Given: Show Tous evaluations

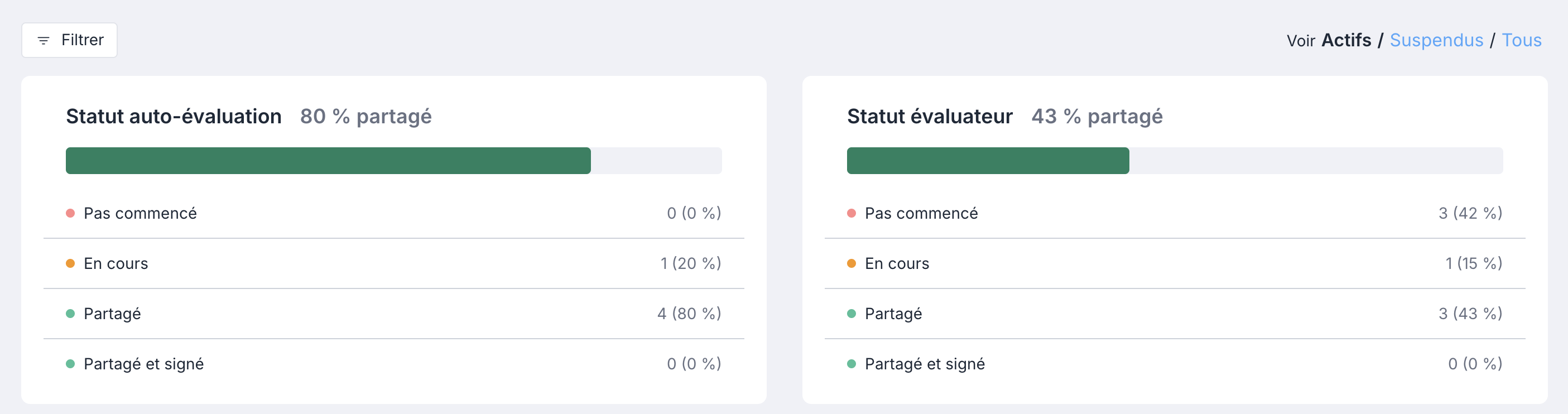Looking at the screenshot, I should pyautogui.click(x=1522, y=40).
